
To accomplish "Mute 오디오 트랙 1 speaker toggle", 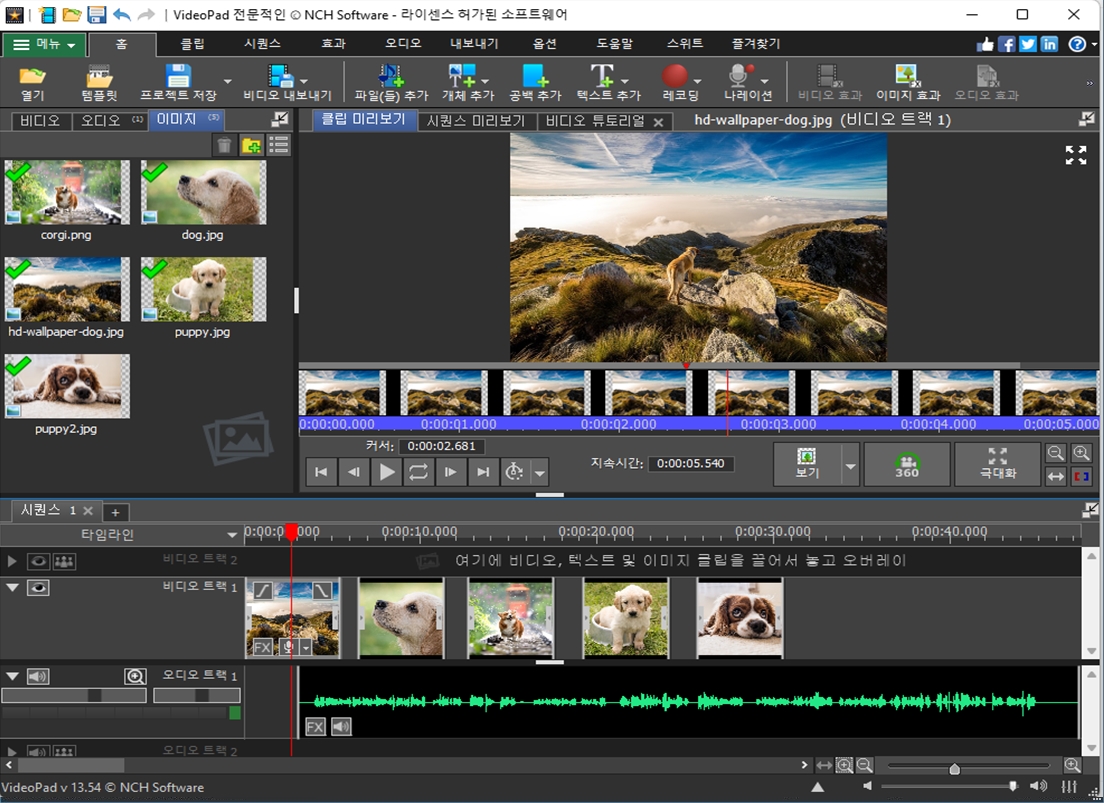I will tap(38, 676).
